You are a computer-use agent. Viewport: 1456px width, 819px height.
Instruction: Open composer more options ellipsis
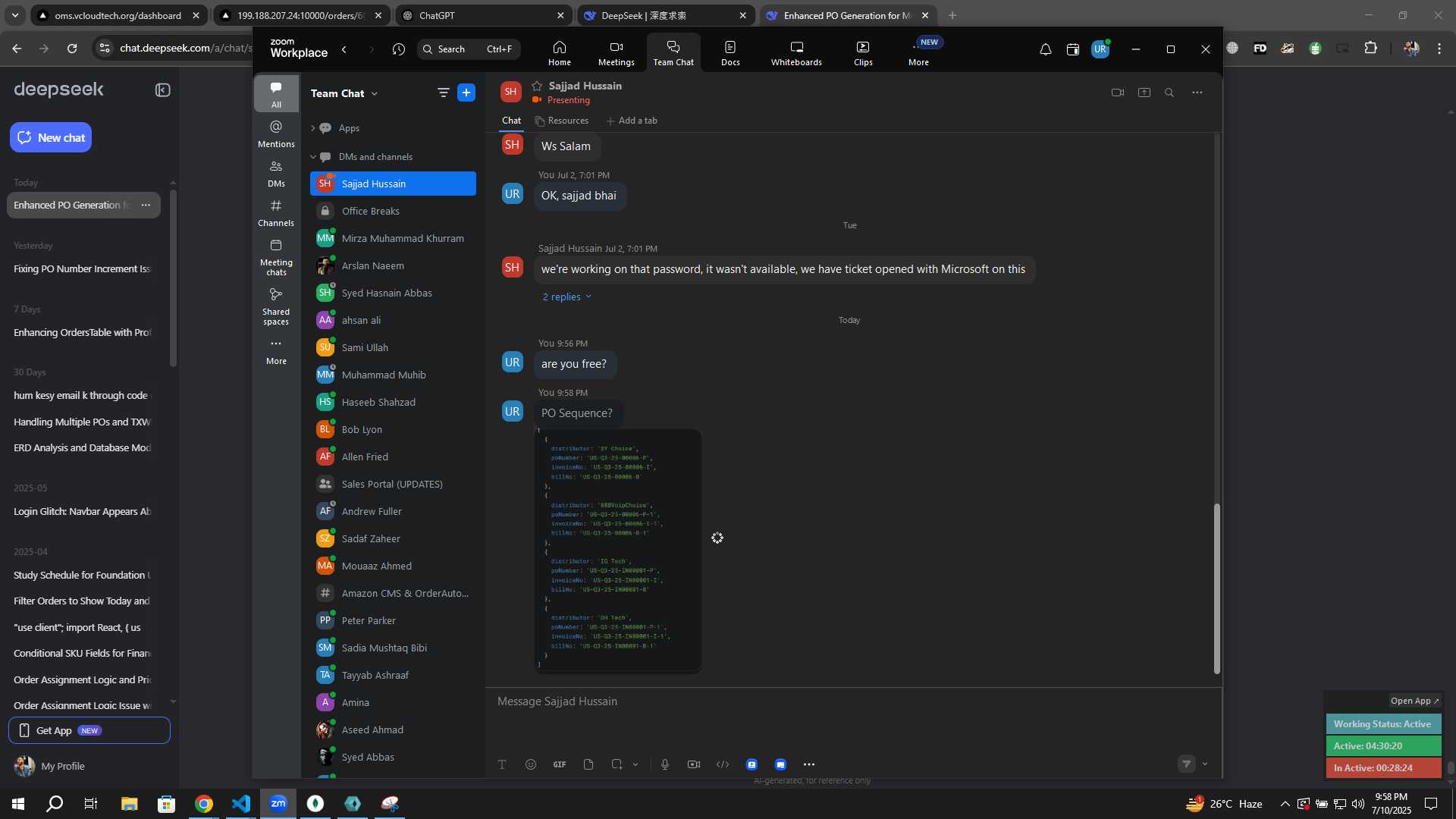click(x=809, y=764)
